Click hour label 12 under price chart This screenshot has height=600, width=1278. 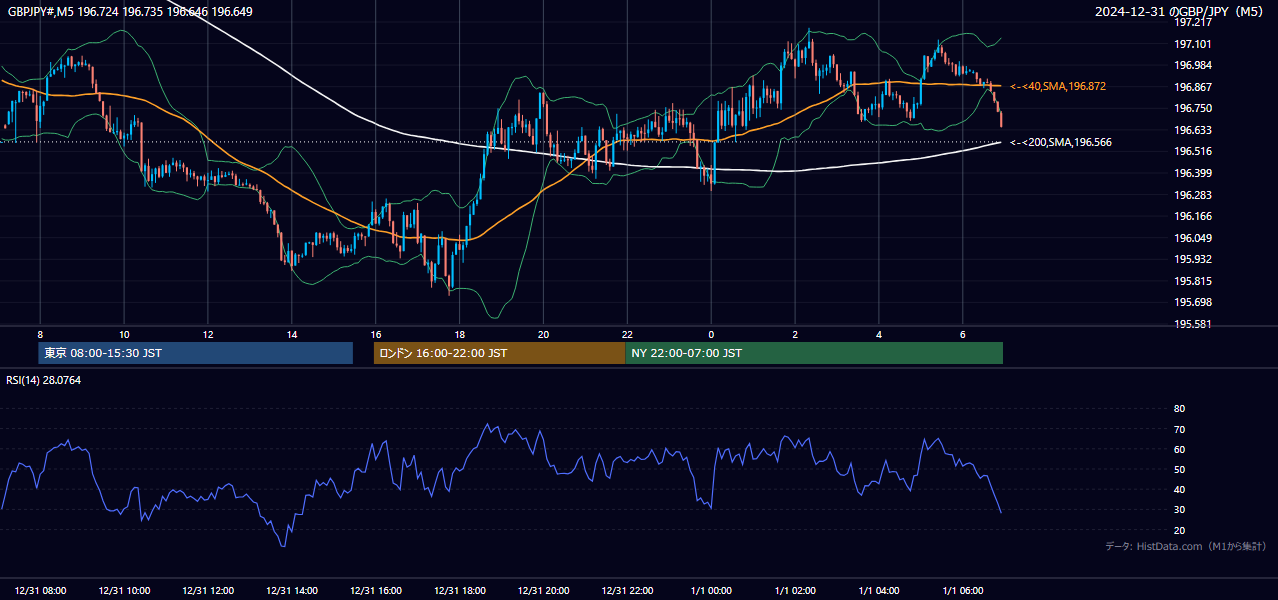coord(208,334)
